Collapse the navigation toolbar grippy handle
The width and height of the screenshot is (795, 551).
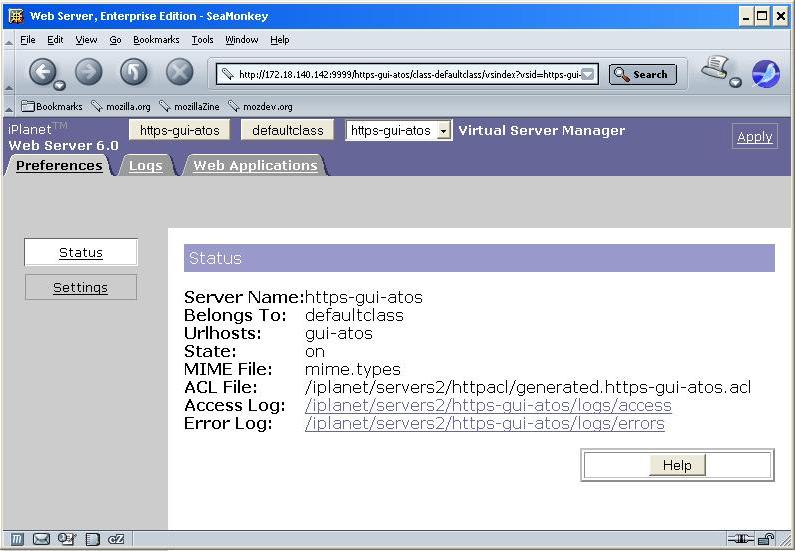(x=9, y=74)
